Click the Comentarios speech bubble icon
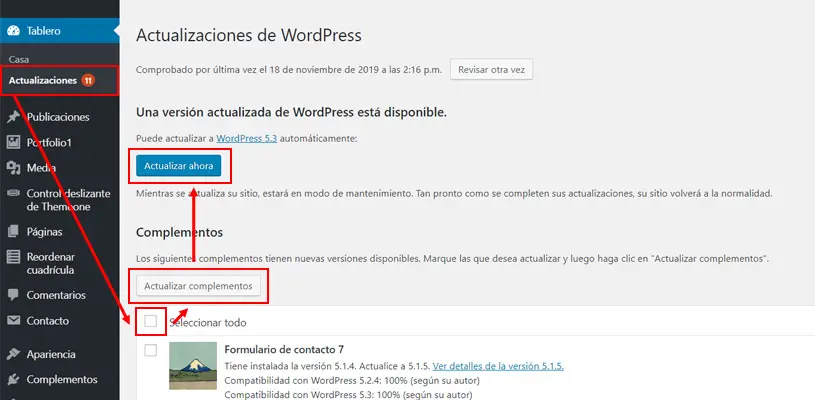 (14, 295)
